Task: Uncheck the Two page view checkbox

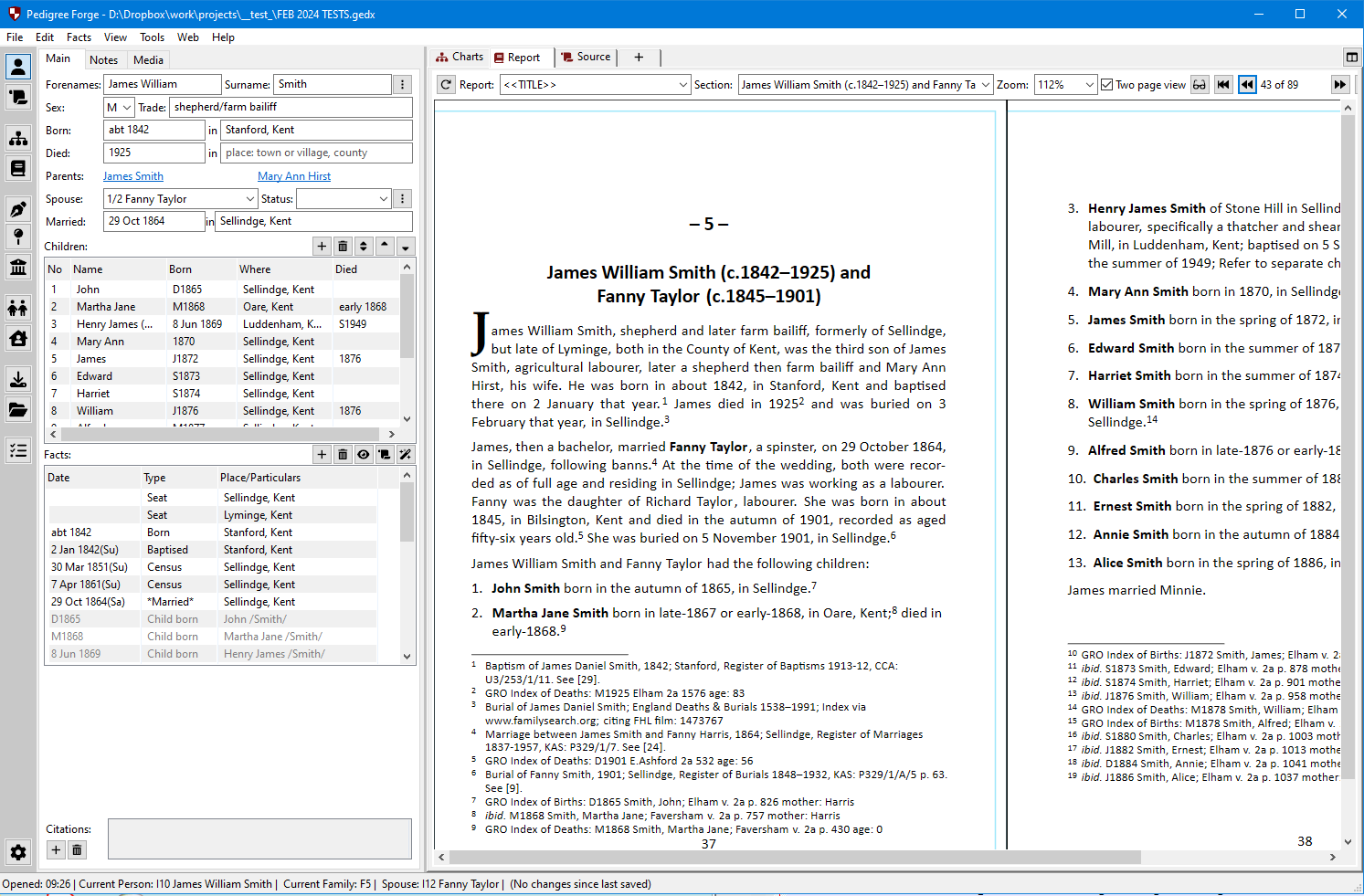Action: [1107, 85]
